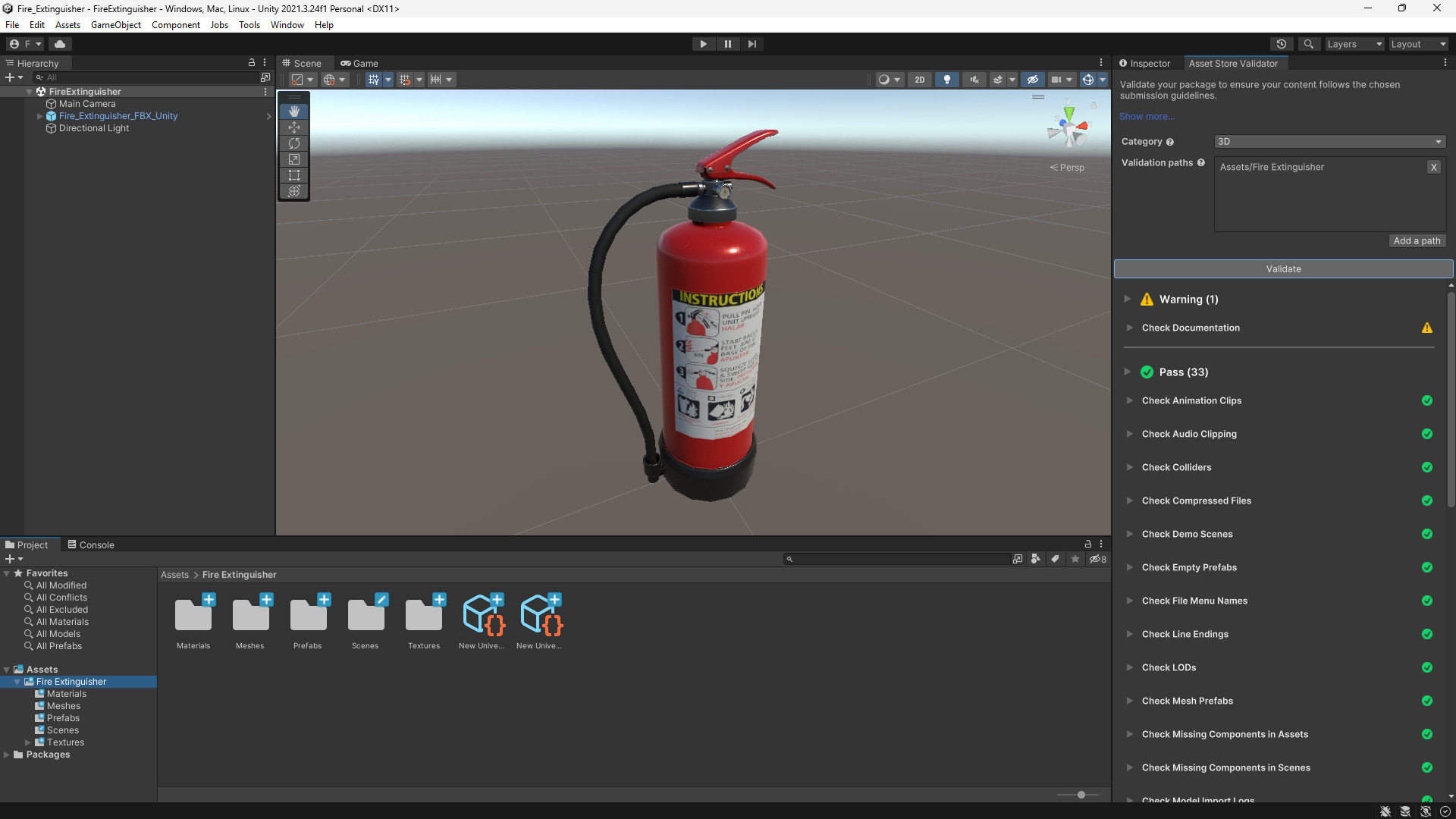Click the Step frame button
Screen dimensions: 1456x819
pos(752,44)
